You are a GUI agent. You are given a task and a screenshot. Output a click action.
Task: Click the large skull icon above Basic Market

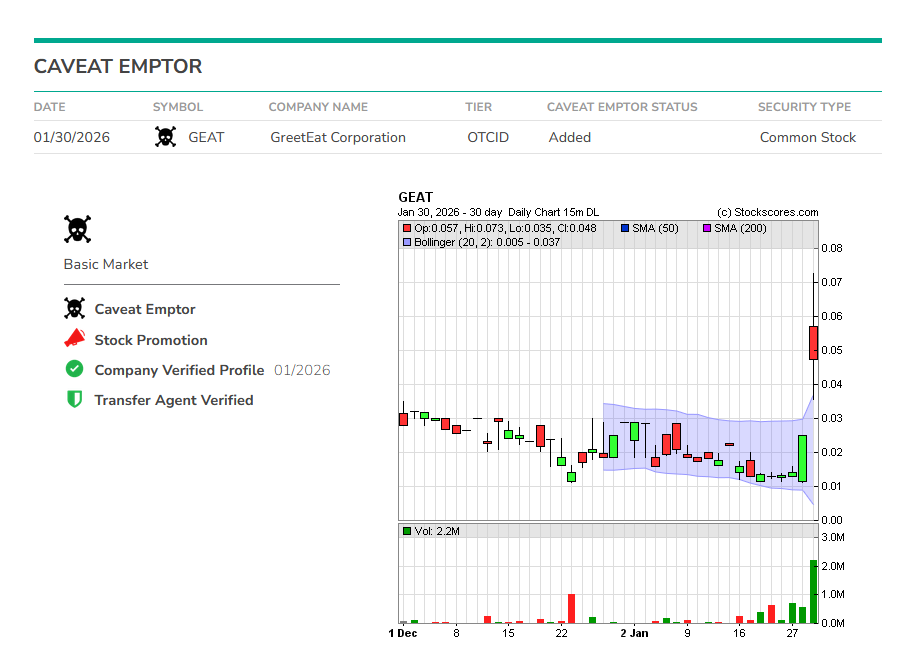[77, 229]
